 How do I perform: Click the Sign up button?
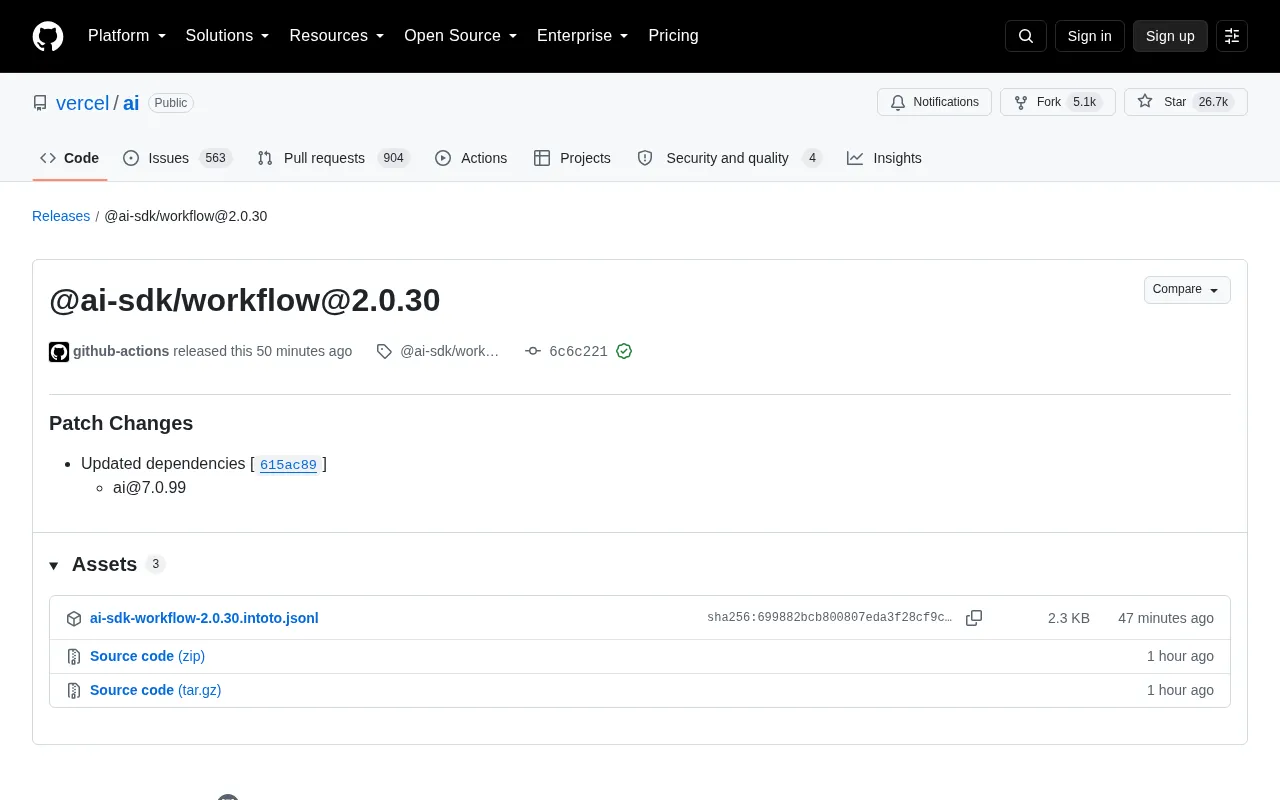[x=1170, y=36]
